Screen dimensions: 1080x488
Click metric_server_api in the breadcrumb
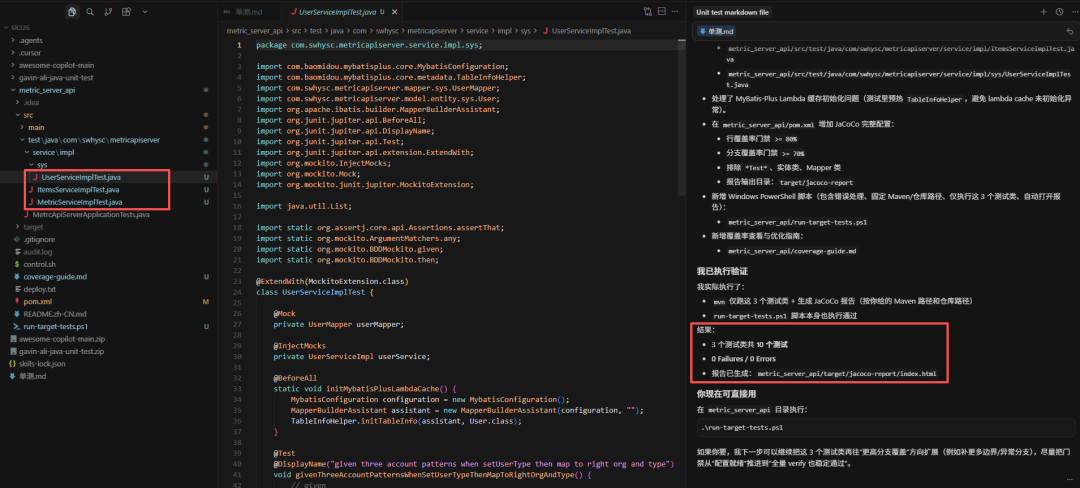click(x=254, y=31)
